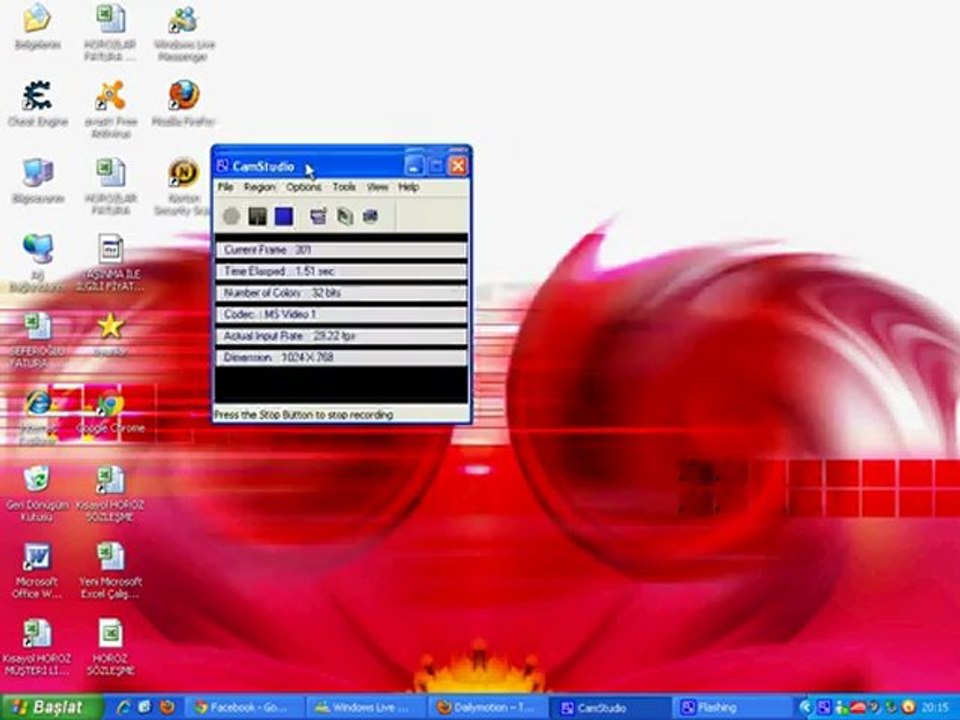Minimize the CamStudio window
This screenshot has width=960, height=720.
tap(414, 166)
